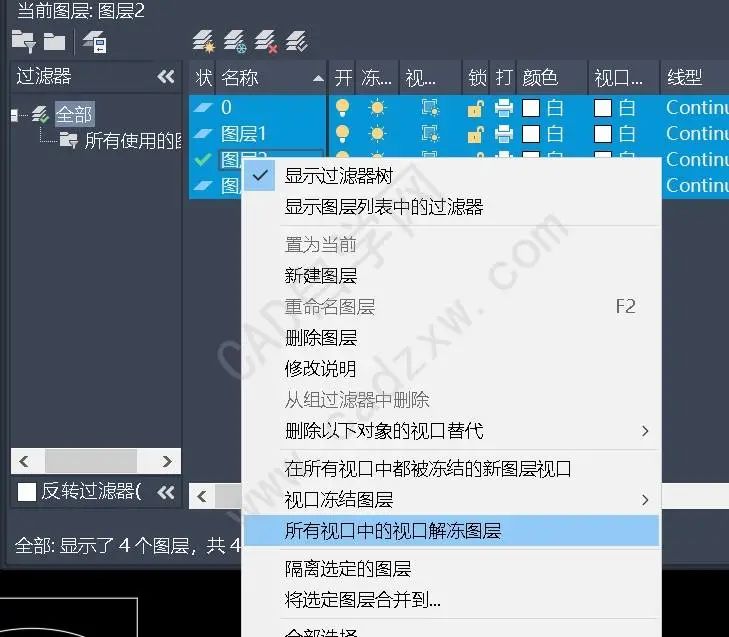Freeze 图层1 using its sun icon
The height and width of the screenshot is (637, 729).
click(377, 134)
